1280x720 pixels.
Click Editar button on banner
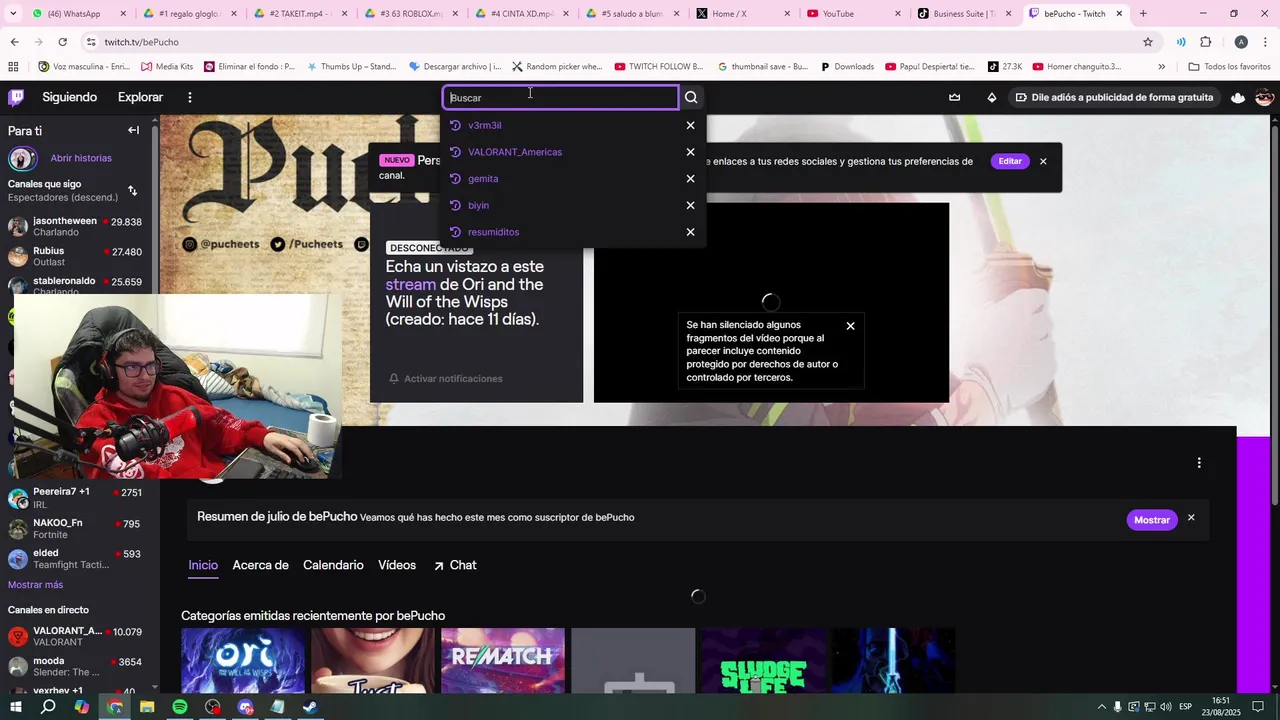[1010, 161]
